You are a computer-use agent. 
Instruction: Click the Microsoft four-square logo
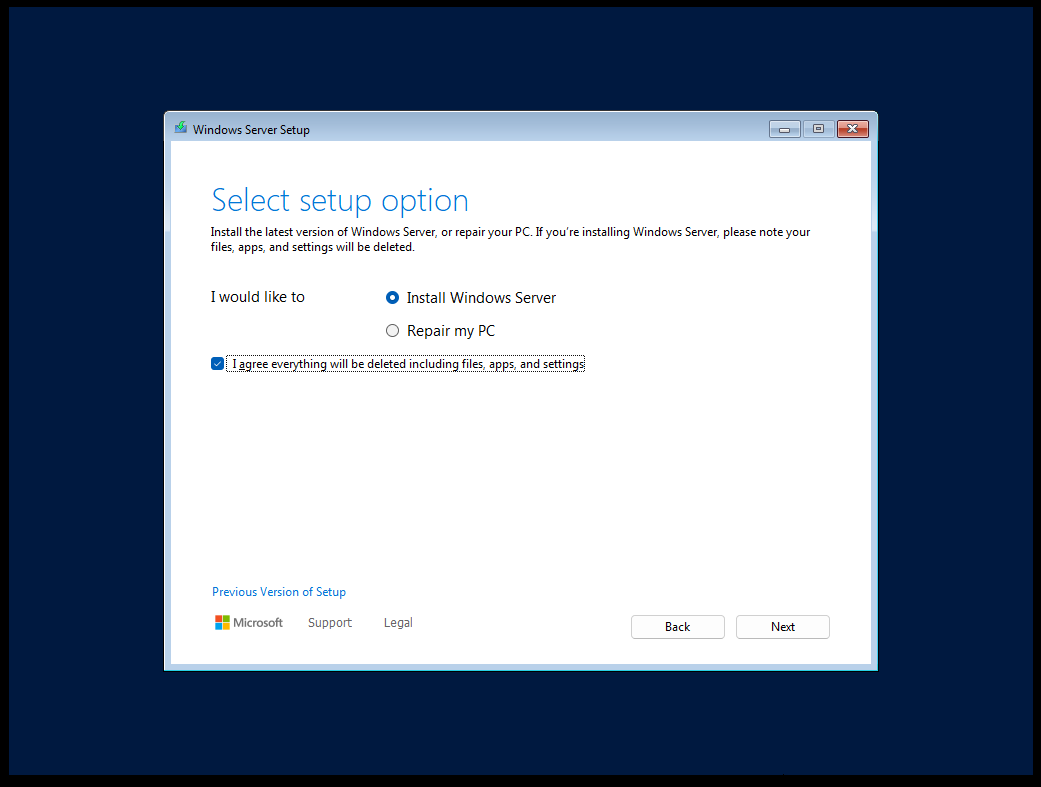coord(222,623)
